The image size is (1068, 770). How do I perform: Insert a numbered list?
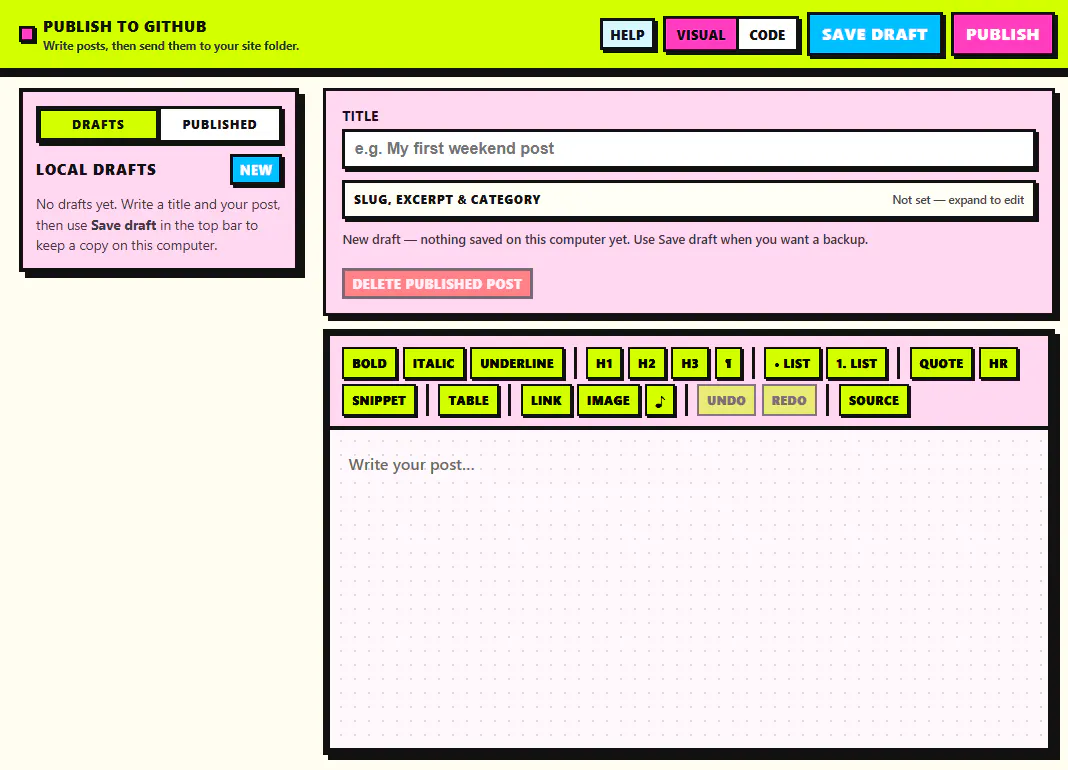click(856, 363)
